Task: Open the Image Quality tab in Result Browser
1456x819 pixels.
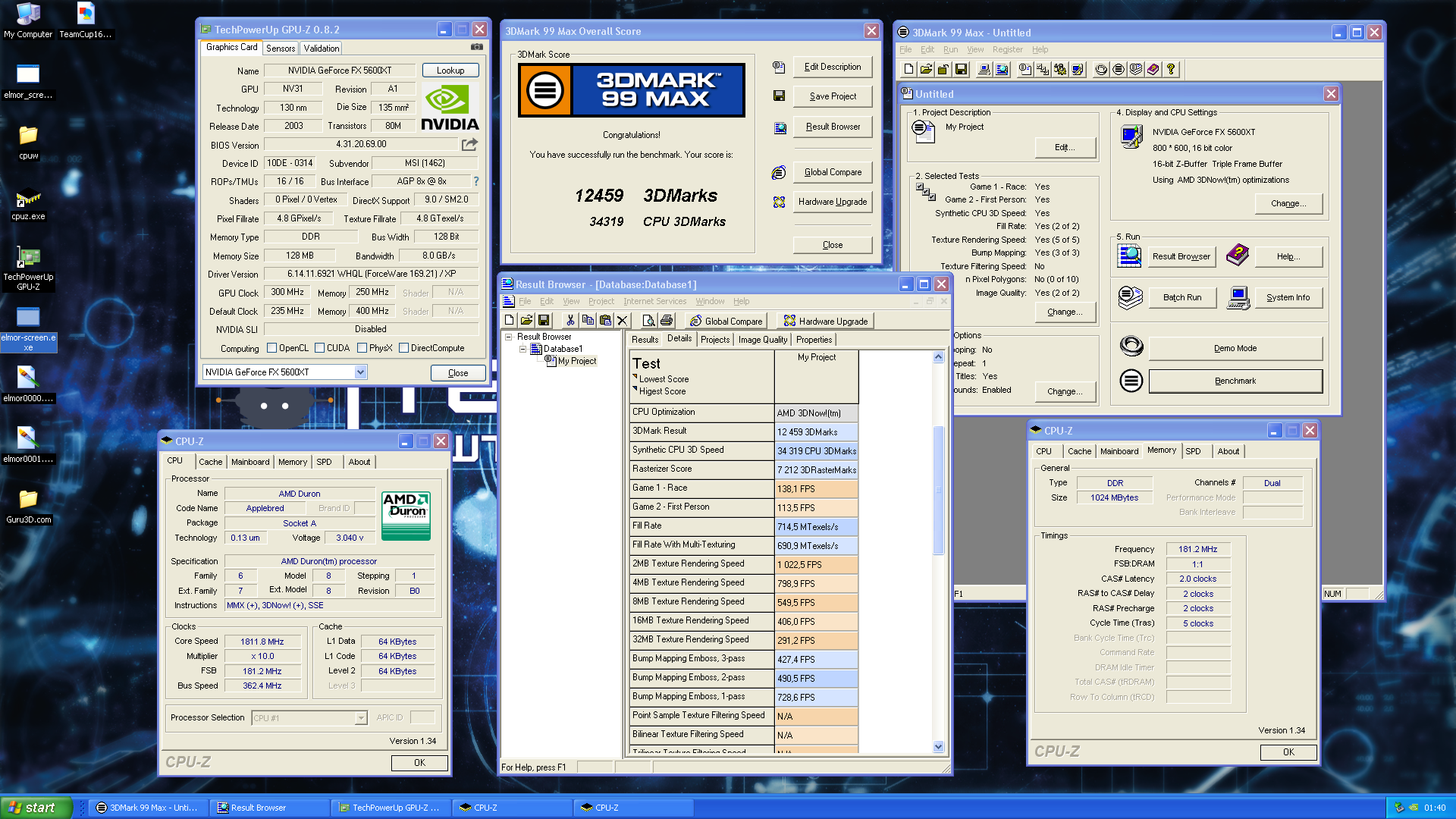Action: tap(763, 340)
